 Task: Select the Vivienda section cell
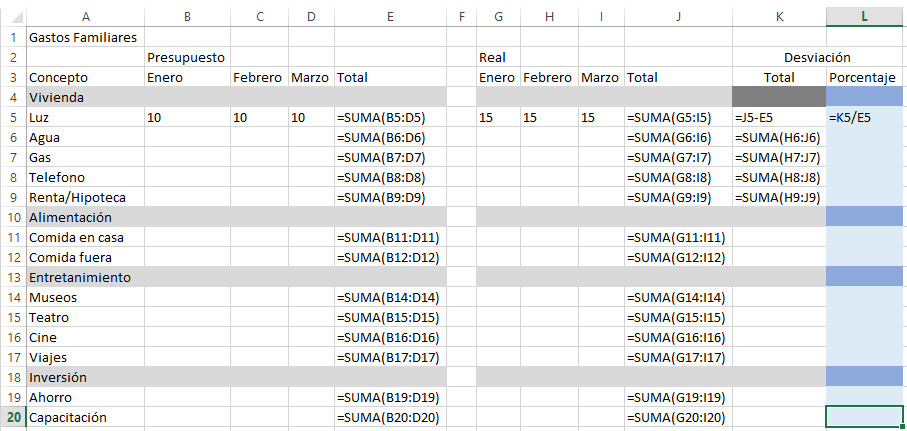[x=86, y=97]
